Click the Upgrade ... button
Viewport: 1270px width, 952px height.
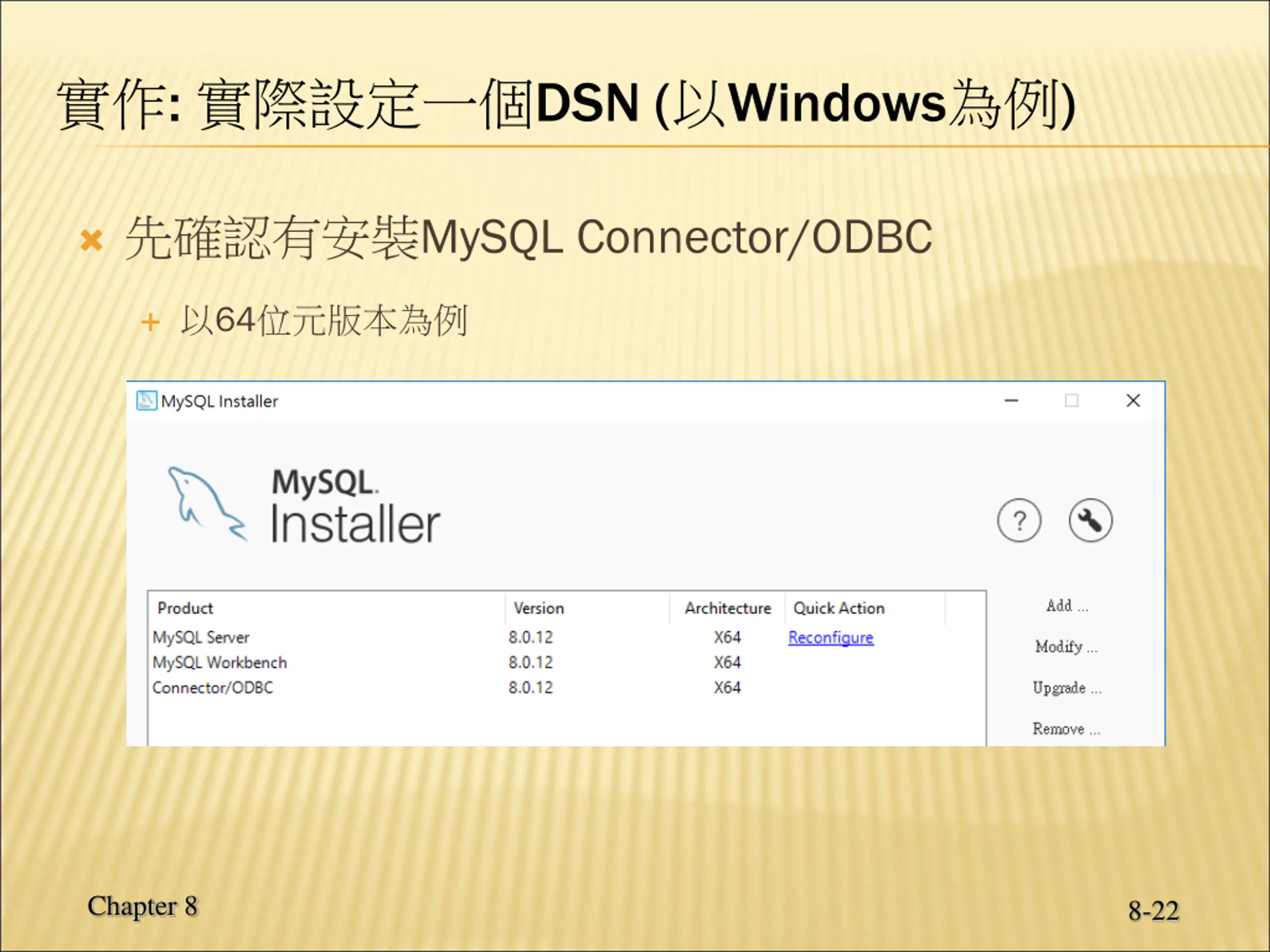(x=1067, y=688)
